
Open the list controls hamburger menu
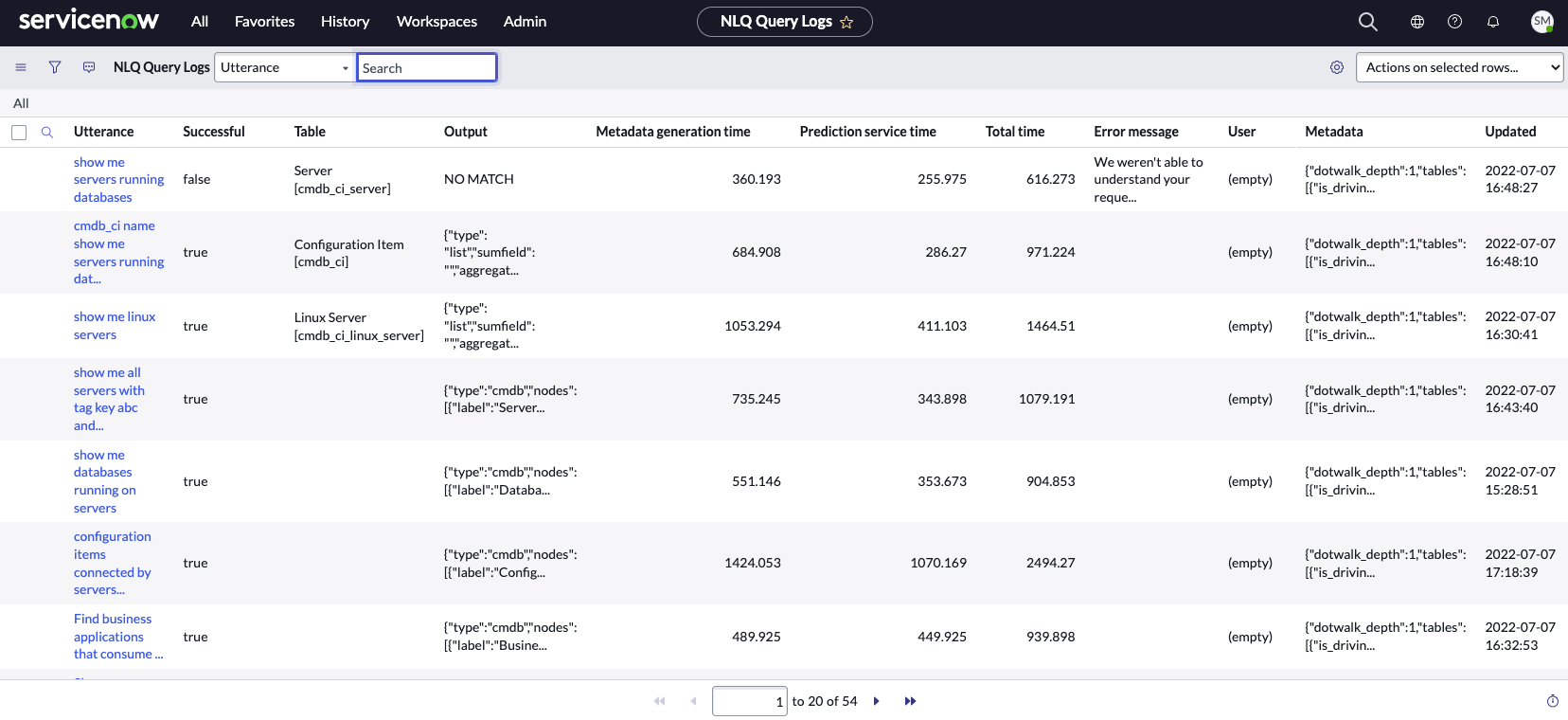coord(21,67)
